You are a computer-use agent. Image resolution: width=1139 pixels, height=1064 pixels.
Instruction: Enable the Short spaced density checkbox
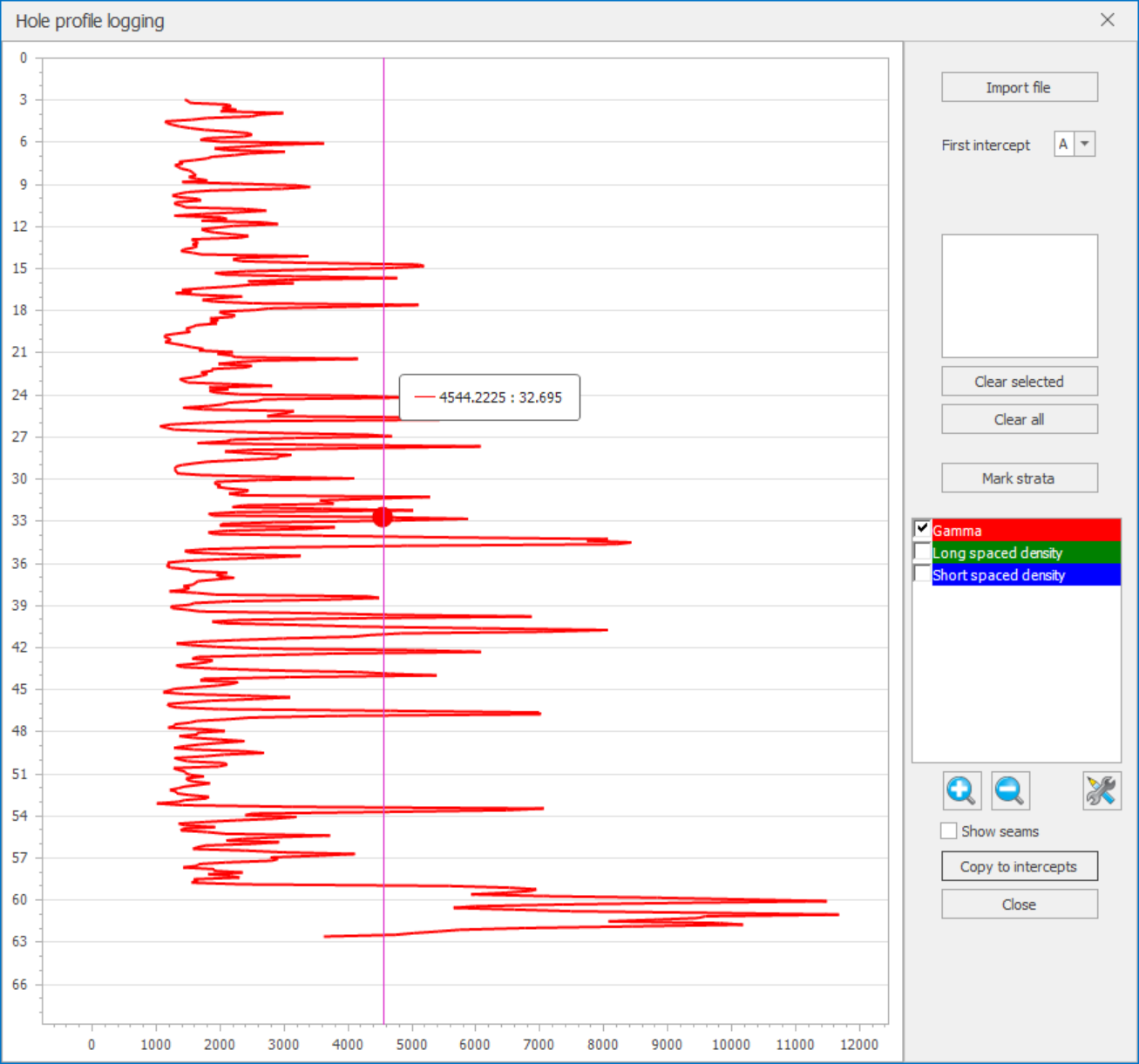922,573
